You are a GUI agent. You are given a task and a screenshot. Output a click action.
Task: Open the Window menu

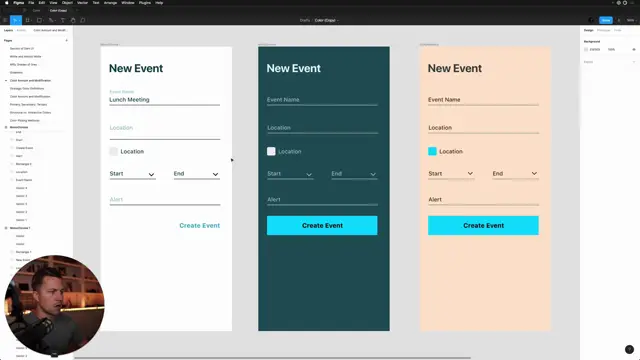tap(128, 2)
